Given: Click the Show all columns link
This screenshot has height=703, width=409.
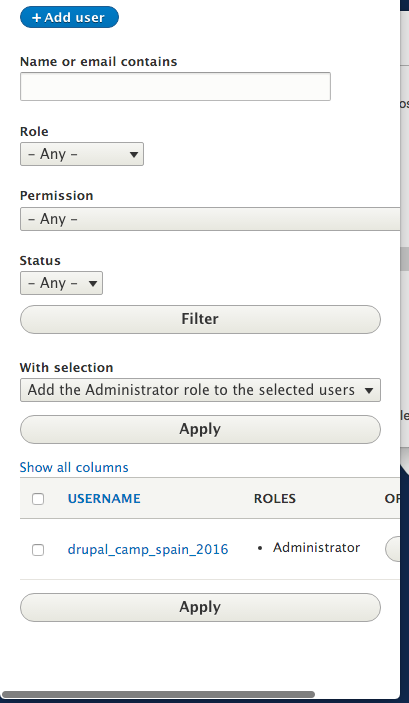Looking at the screenshot, I should click(74, 468).
